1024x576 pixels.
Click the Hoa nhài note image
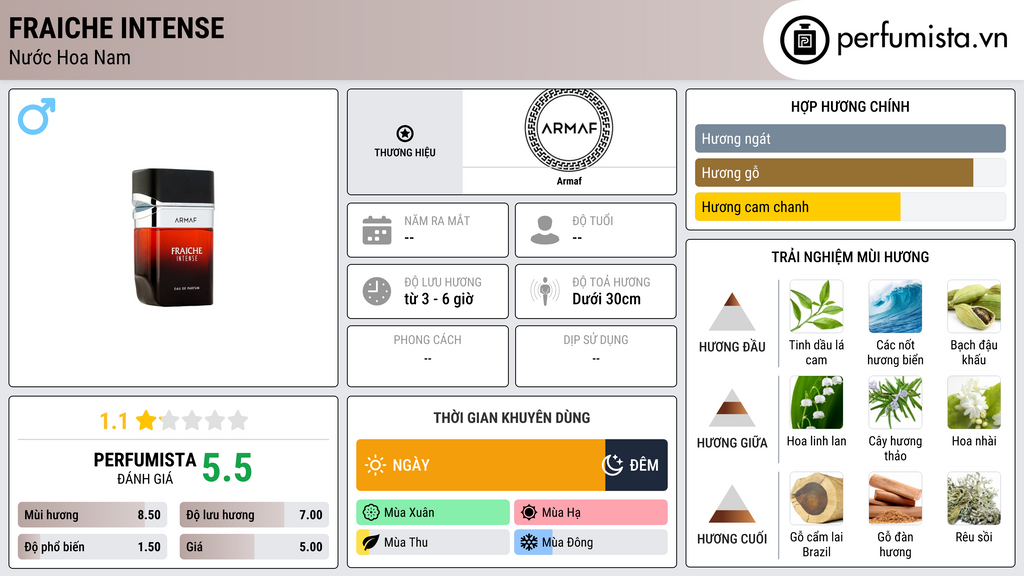click(974, 402)
